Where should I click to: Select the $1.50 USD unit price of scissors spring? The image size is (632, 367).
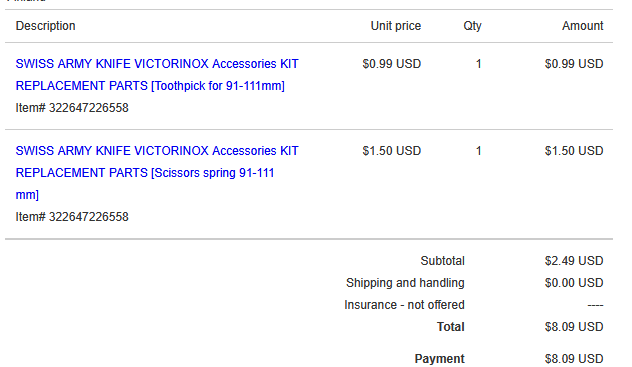coord(391,151)
